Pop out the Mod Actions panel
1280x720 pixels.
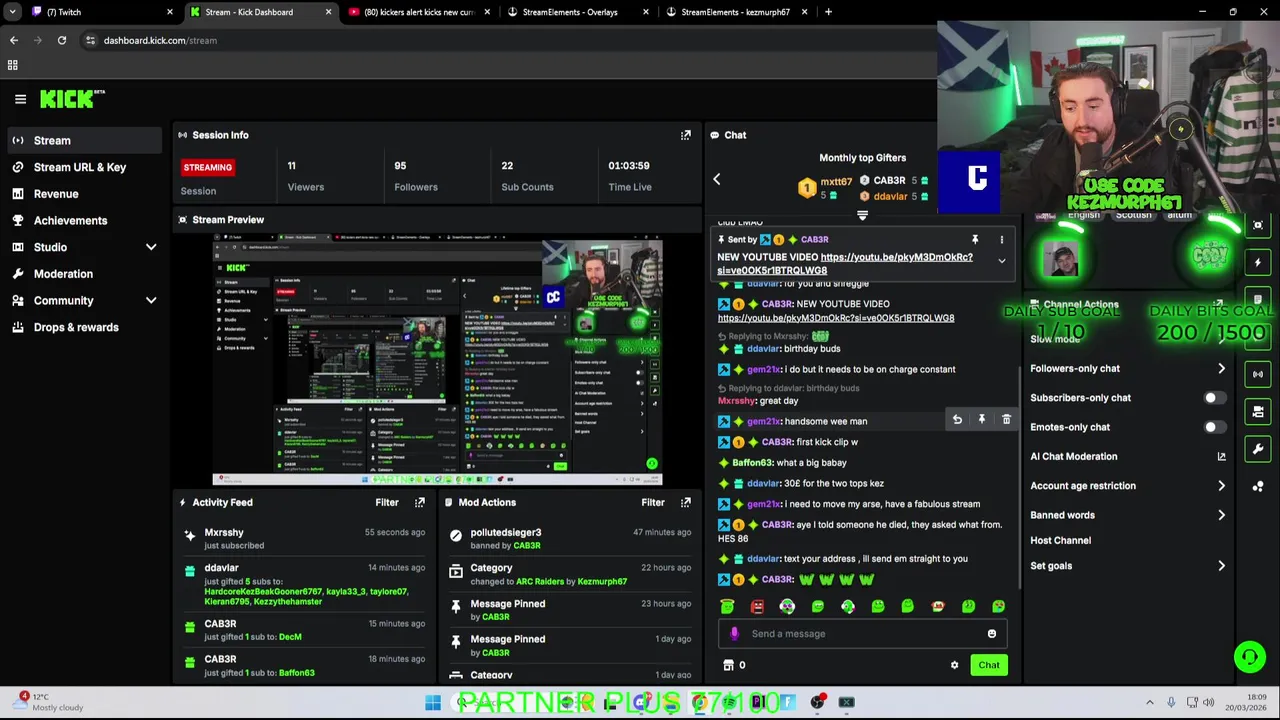click(686, 503)
